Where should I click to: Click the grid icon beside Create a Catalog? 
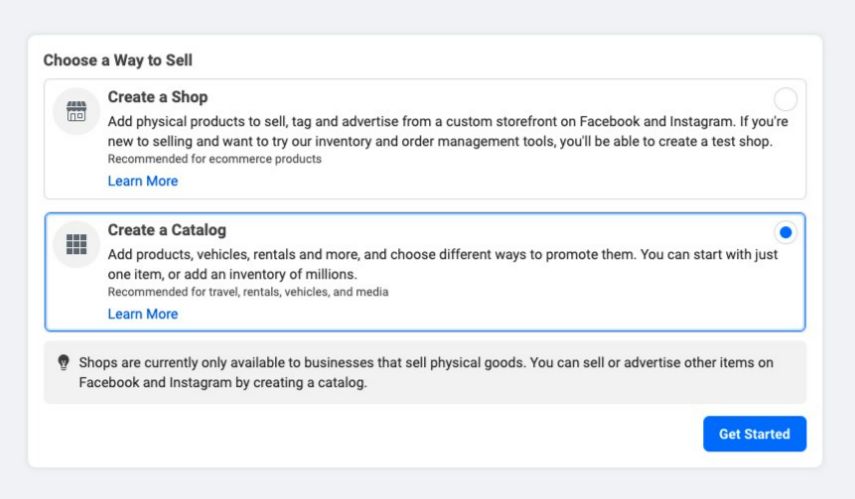(x=76, y=244)
